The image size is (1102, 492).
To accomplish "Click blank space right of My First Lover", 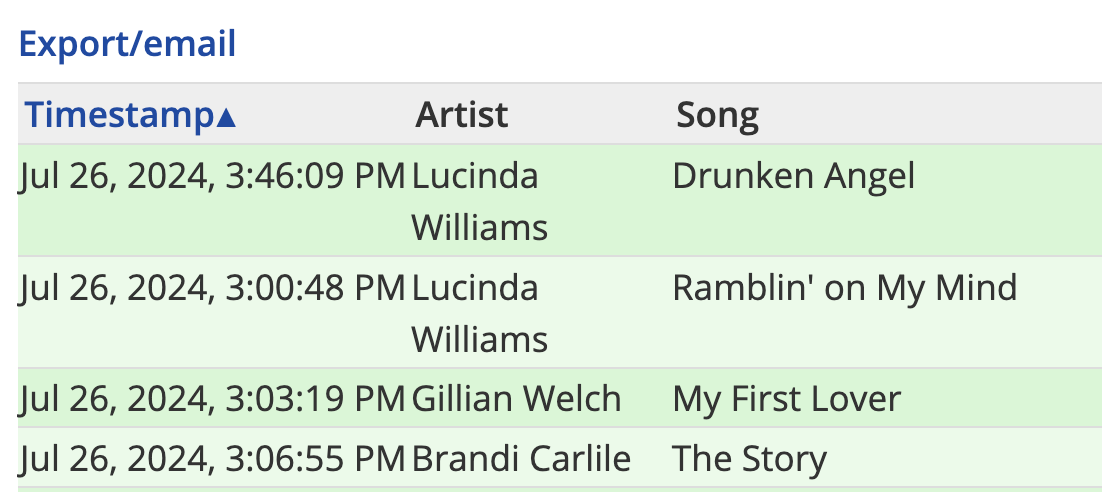I will tap(1001, 399).
